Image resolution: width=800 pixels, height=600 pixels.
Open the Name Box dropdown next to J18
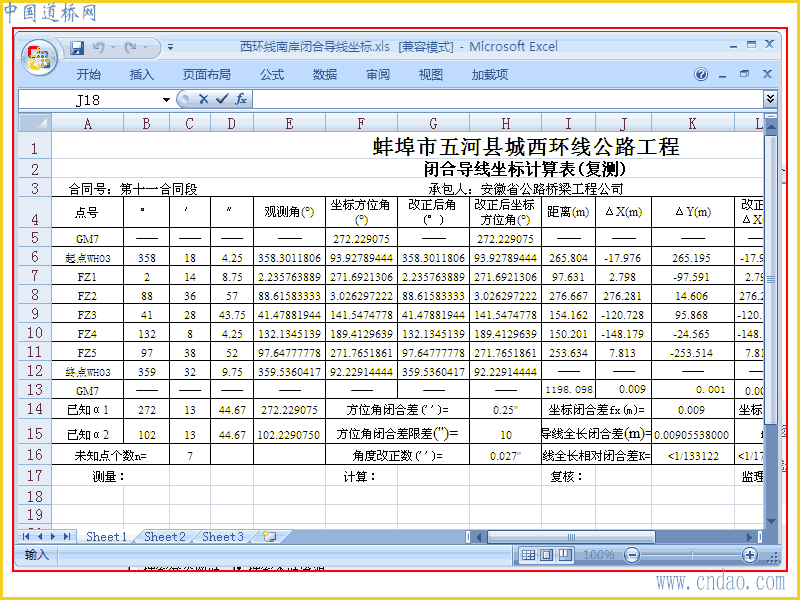pyautogui.click(x=166, y=99)
